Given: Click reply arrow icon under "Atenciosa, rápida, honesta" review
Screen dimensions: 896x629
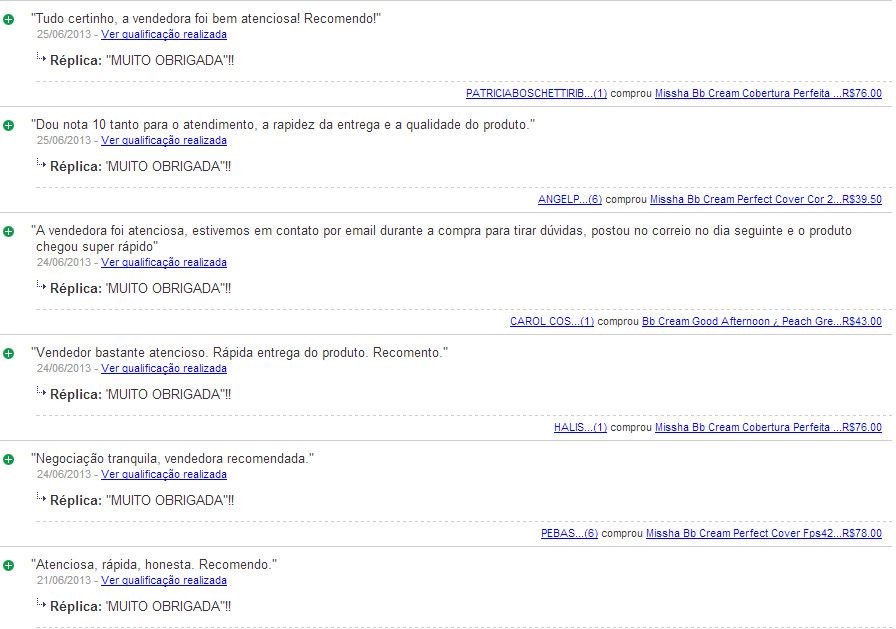Looking at the screenshot, I should (x=41, y=603).
